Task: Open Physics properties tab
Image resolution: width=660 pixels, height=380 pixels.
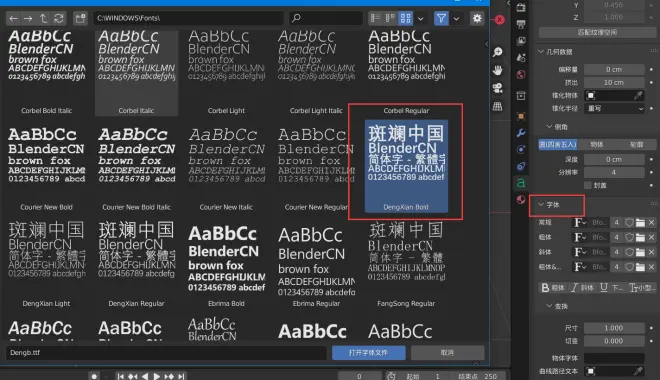Action: coord(521,150)
